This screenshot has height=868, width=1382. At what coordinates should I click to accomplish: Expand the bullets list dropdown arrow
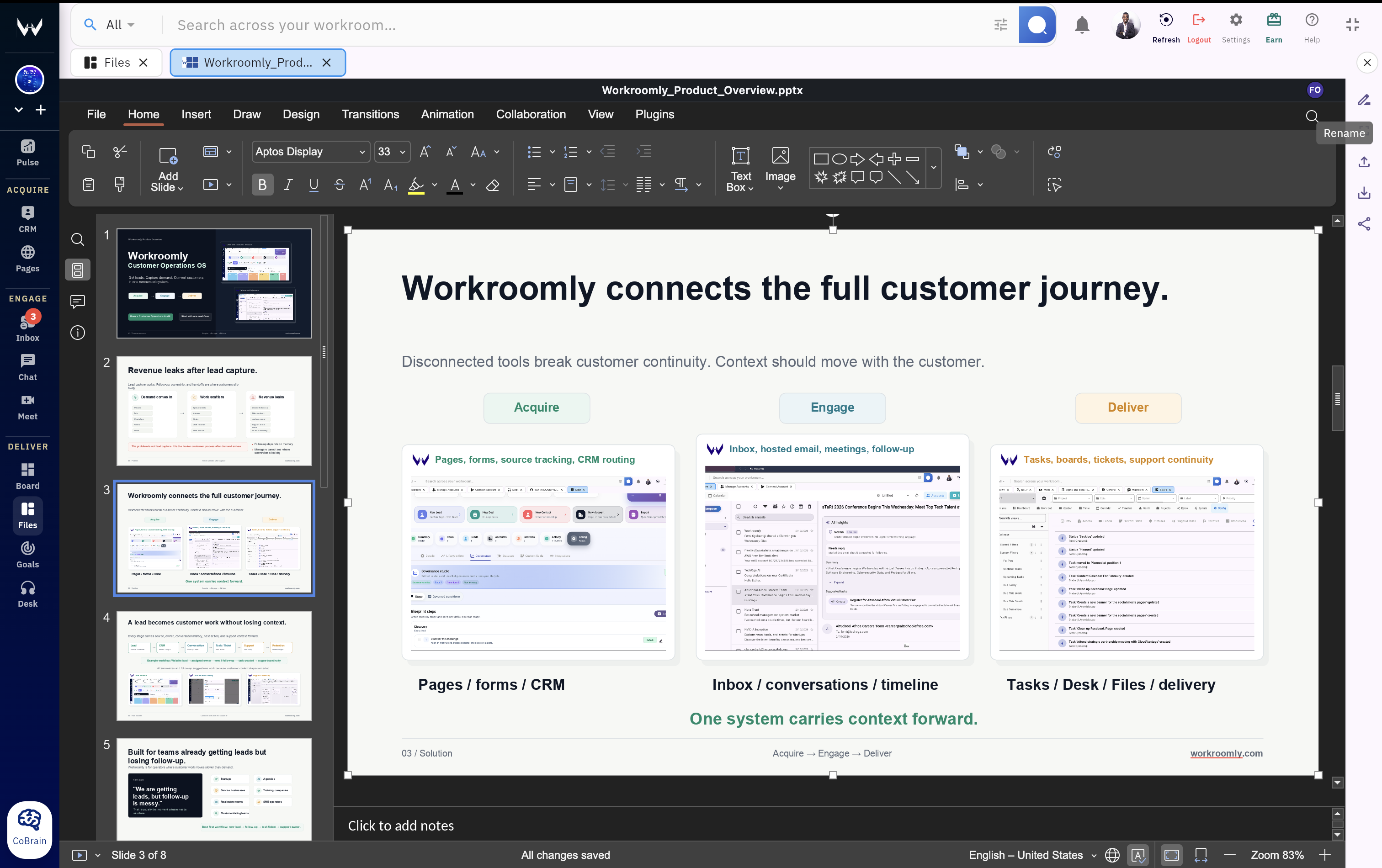[x=552, y=152]
